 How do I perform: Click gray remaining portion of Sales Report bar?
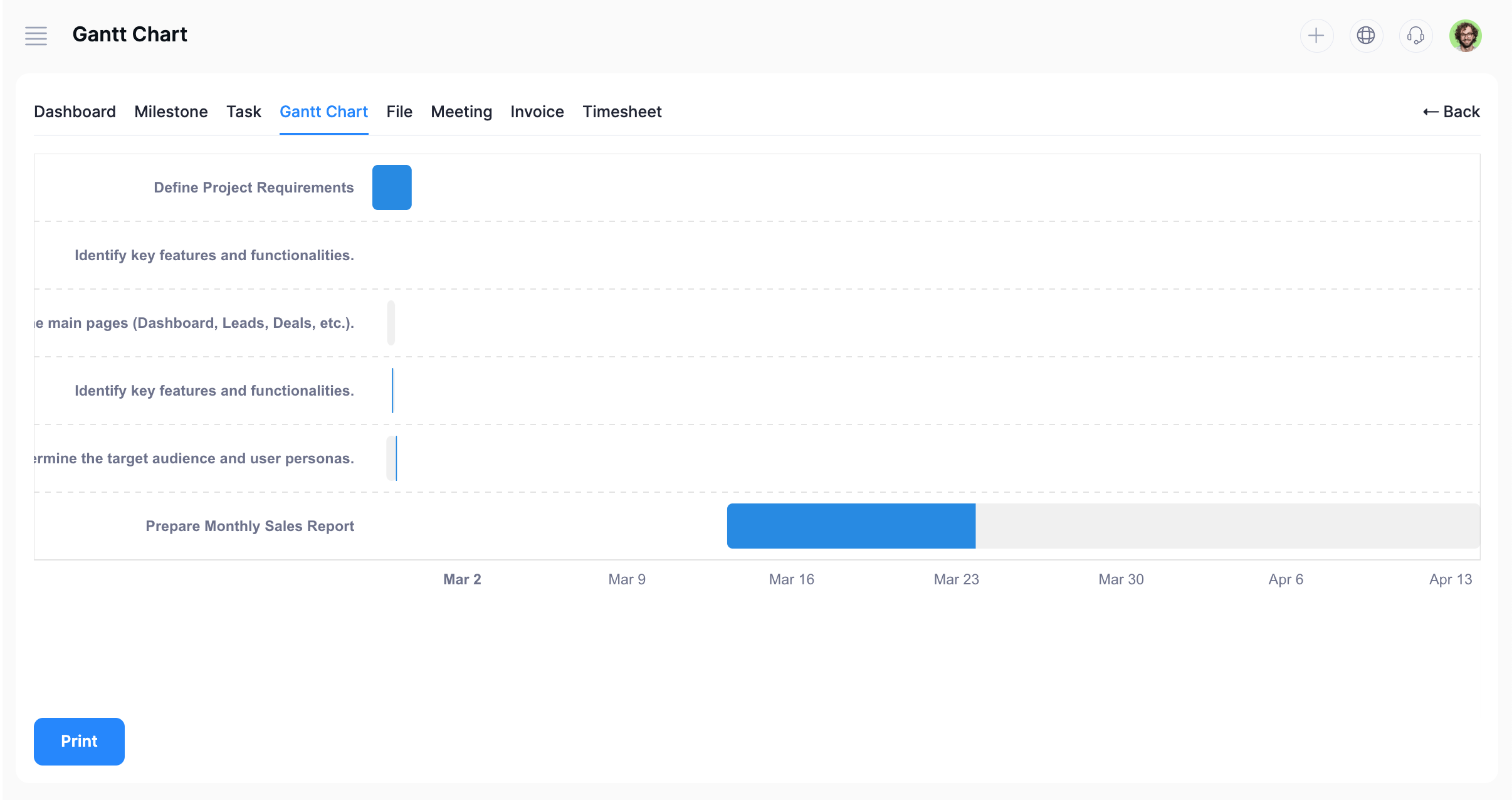1226,526
